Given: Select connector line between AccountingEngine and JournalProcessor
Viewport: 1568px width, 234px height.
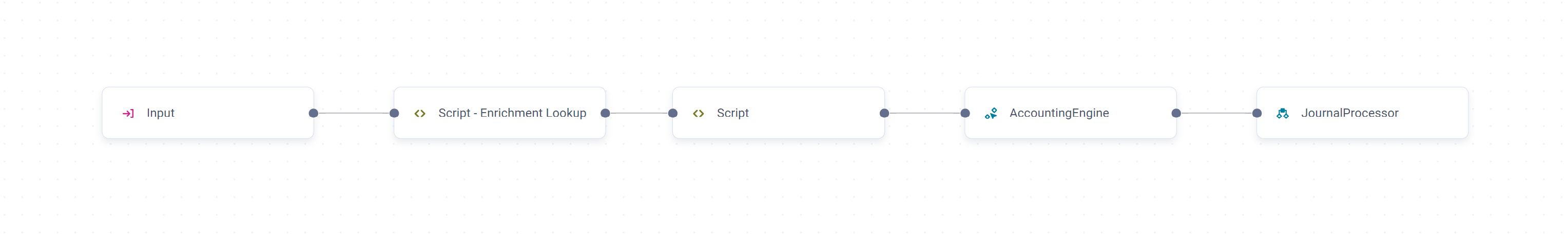Looking at the screenshot, I should point(1216,113).
